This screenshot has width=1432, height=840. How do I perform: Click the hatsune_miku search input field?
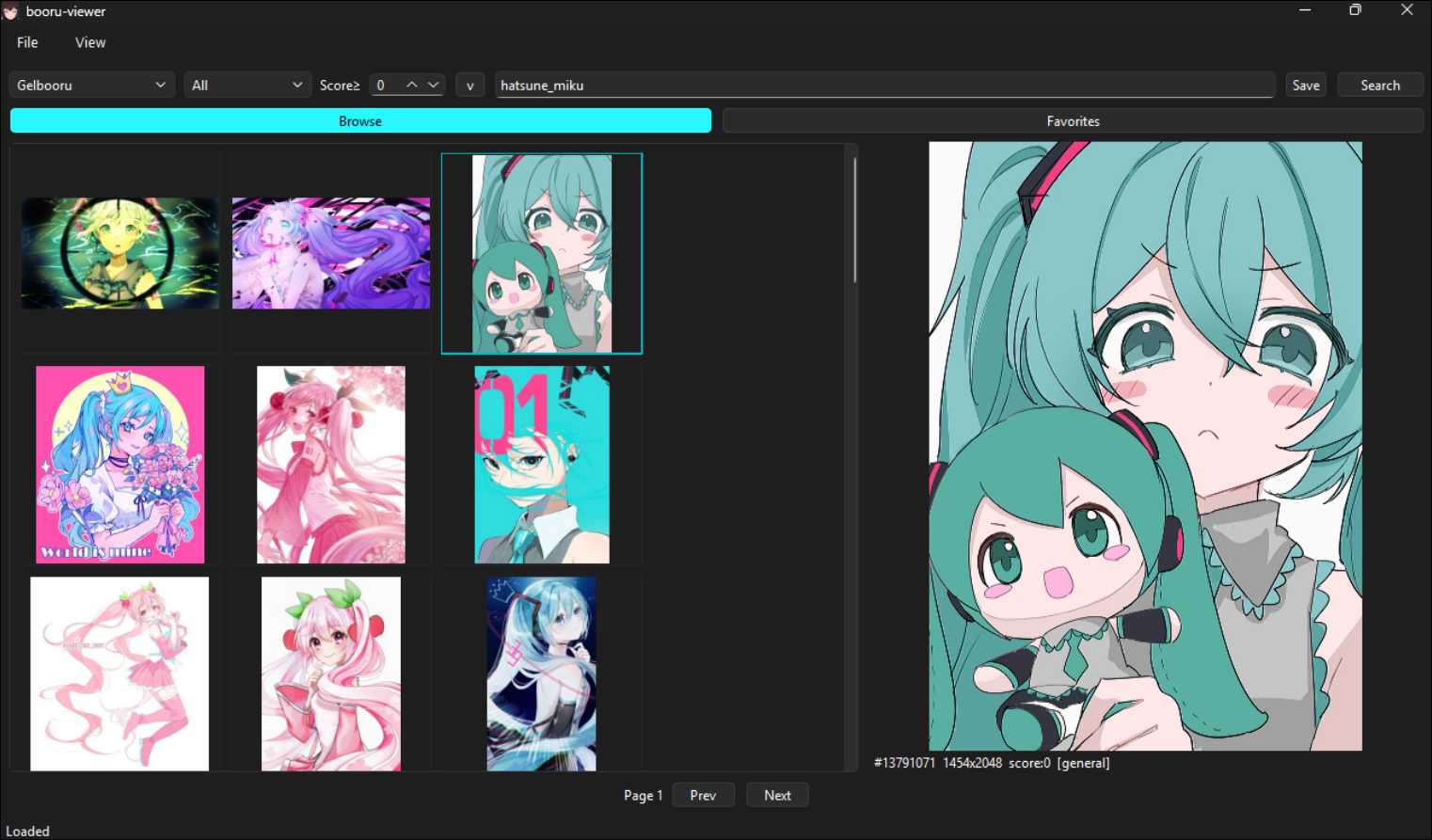[883, 85]
